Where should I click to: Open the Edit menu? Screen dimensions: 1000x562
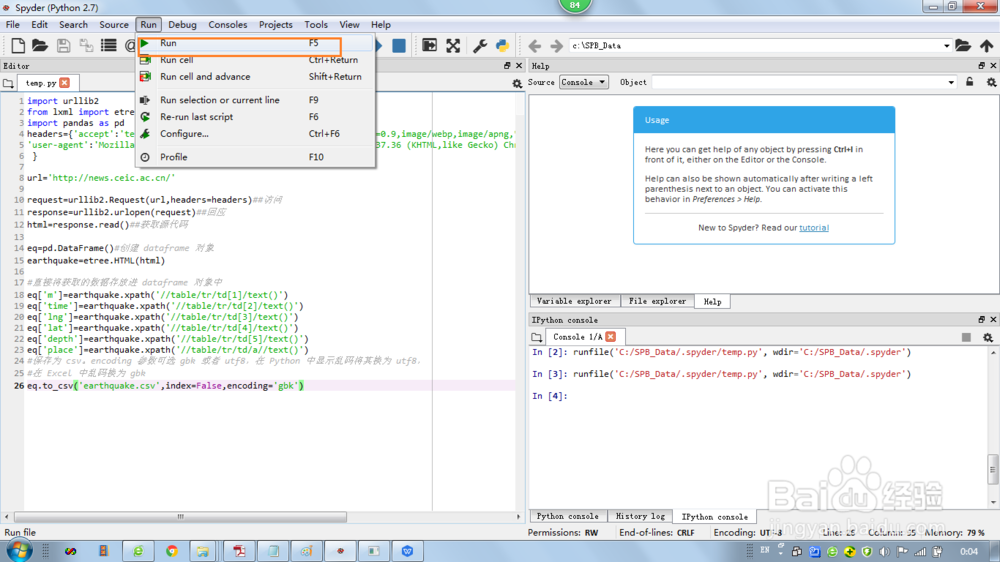[39, 24]
